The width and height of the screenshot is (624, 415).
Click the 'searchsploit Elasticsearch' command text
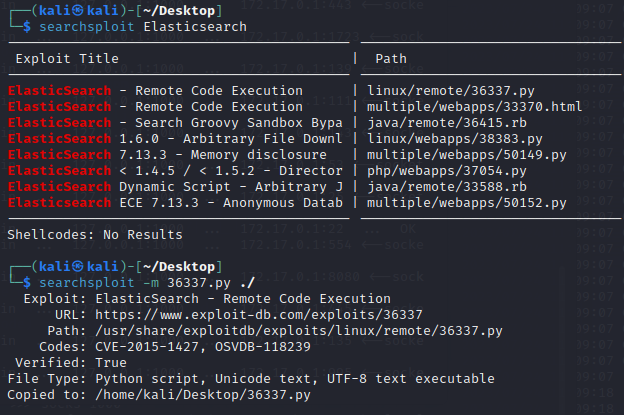point(143,27)
